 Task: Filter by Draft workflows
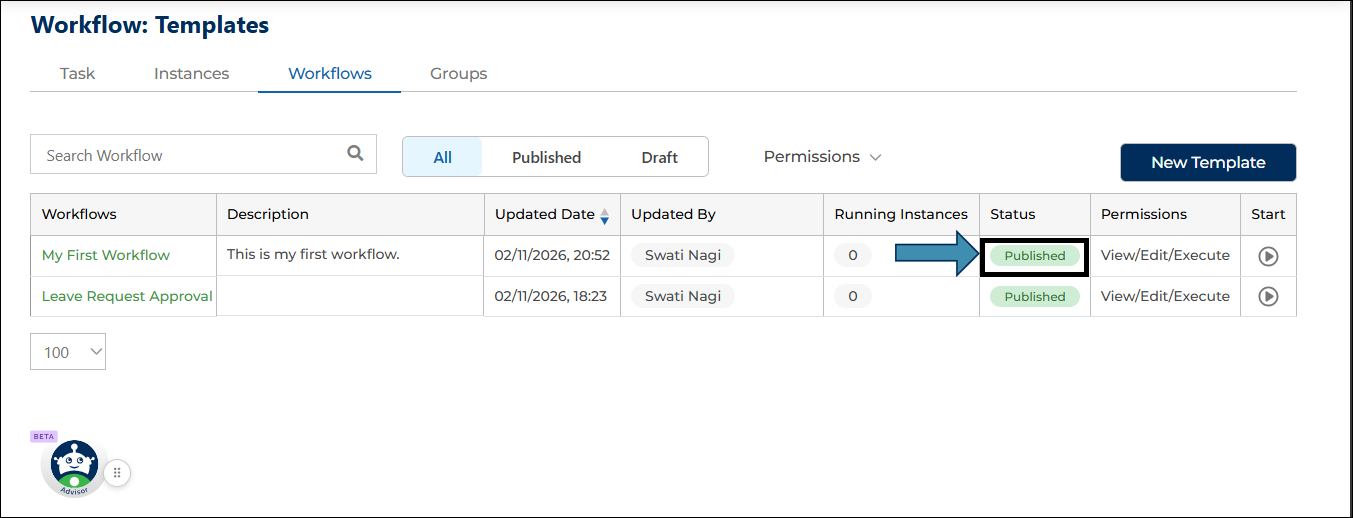[x=659, y=157]
